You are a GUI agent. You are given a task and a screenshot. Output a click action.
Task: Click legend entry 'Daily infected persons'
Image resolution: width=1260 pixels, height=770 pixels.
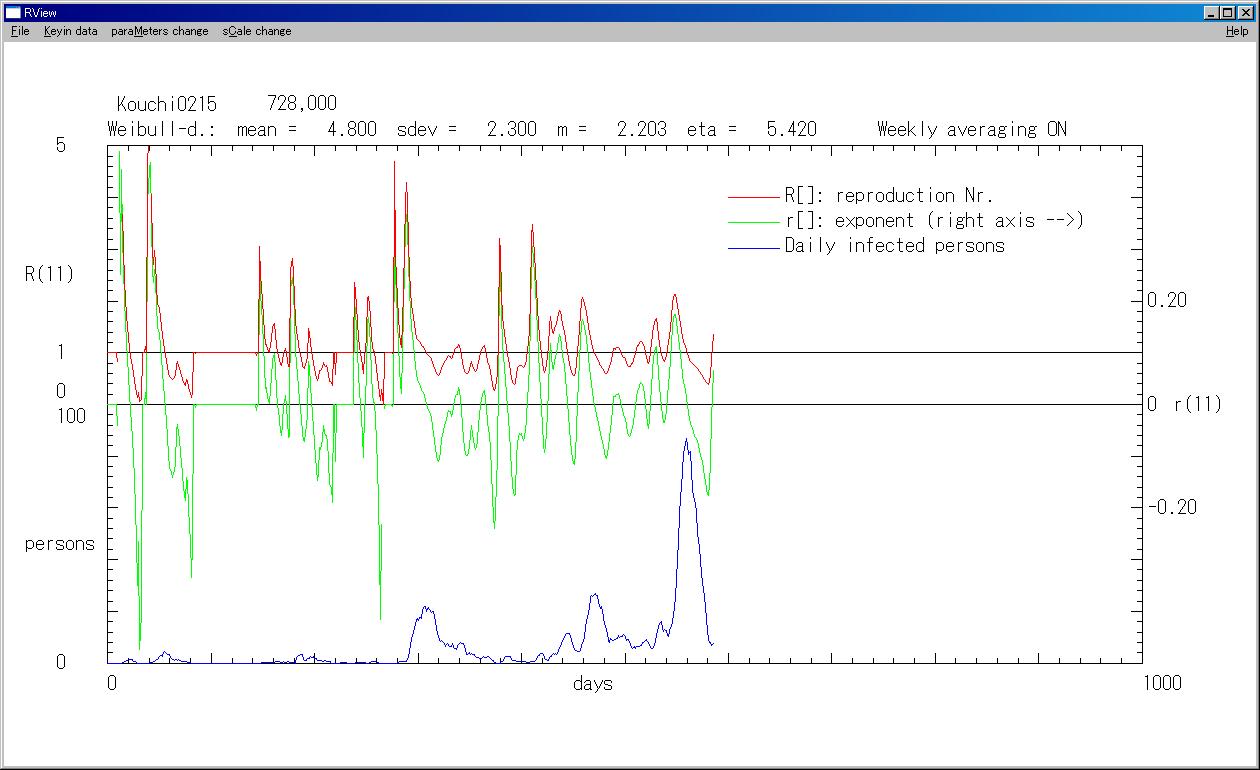coord(895,246)
